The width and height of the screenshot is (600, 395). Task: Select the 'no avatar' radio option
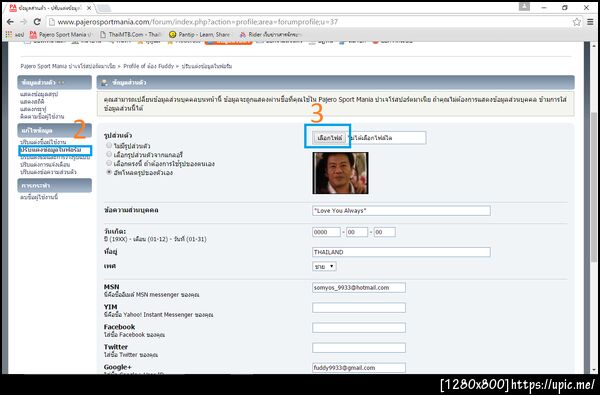(x=109, y=145)
